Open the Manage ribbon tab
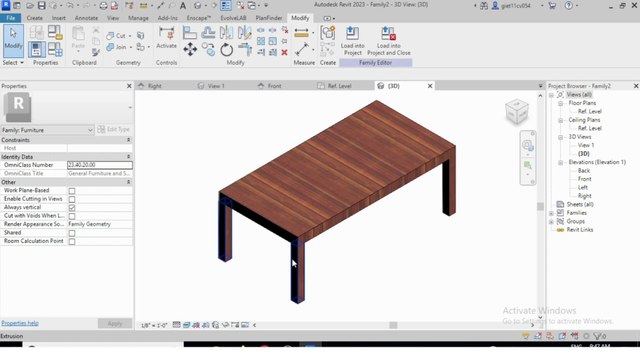Image resolution: width=640 pixels, height=360 pixels. (138, 18)
